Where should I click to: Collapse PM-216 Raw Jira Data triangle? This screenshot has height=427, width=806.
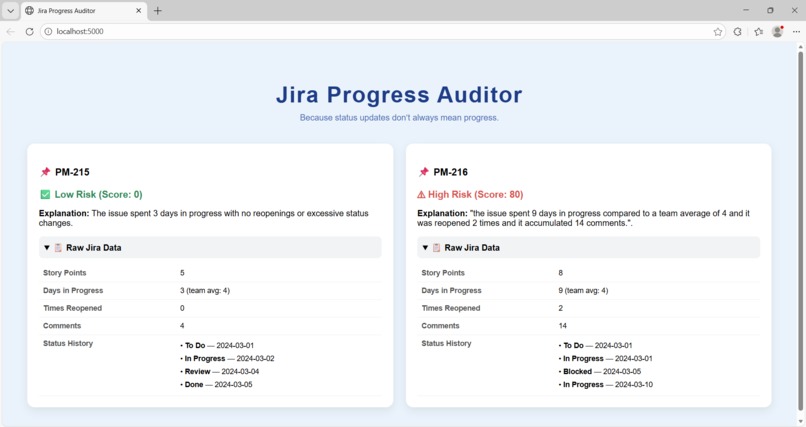(x=425, y=248)
